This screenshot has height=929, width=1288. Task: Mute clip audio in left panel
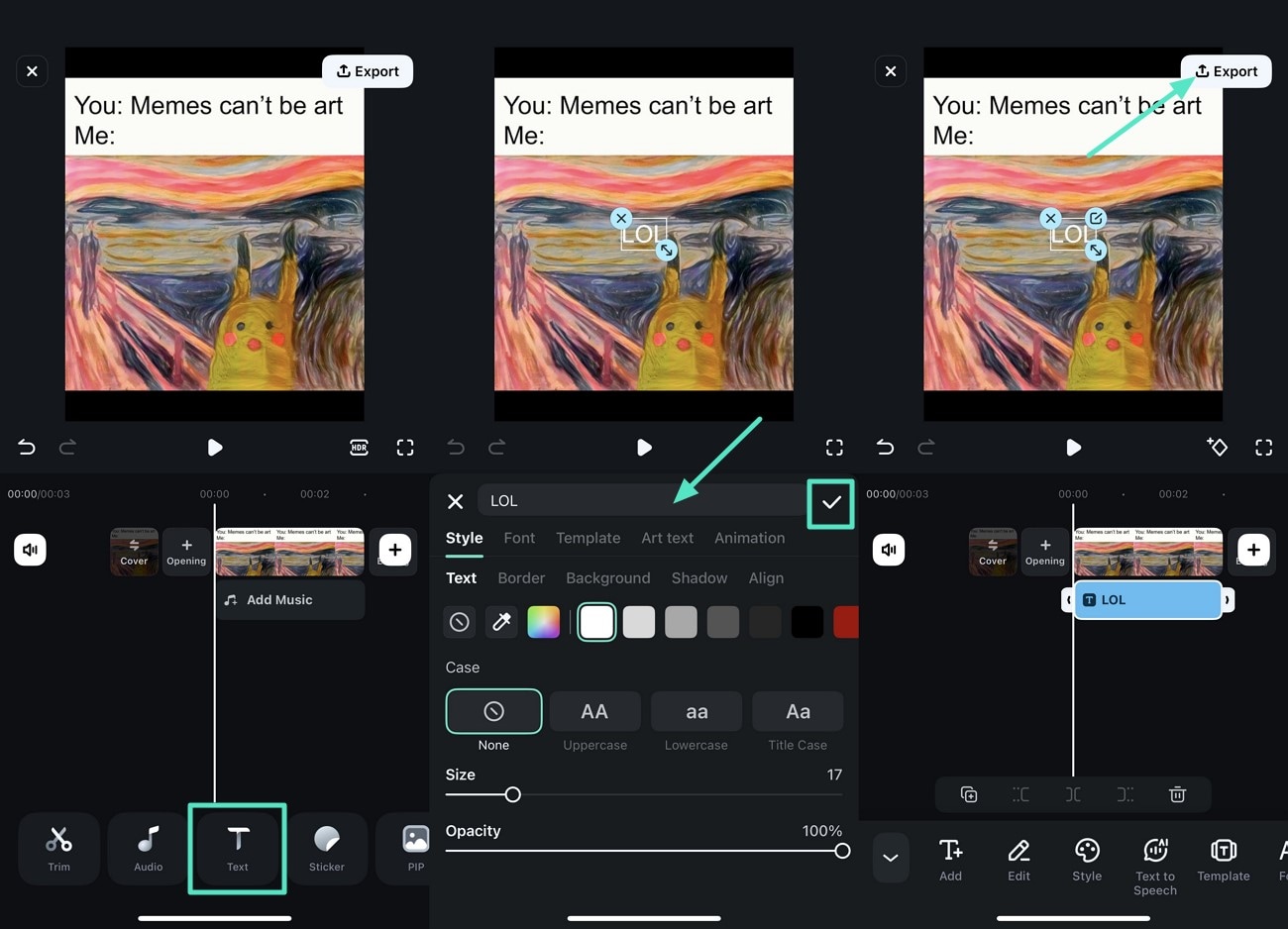click(x=31, y=550)
